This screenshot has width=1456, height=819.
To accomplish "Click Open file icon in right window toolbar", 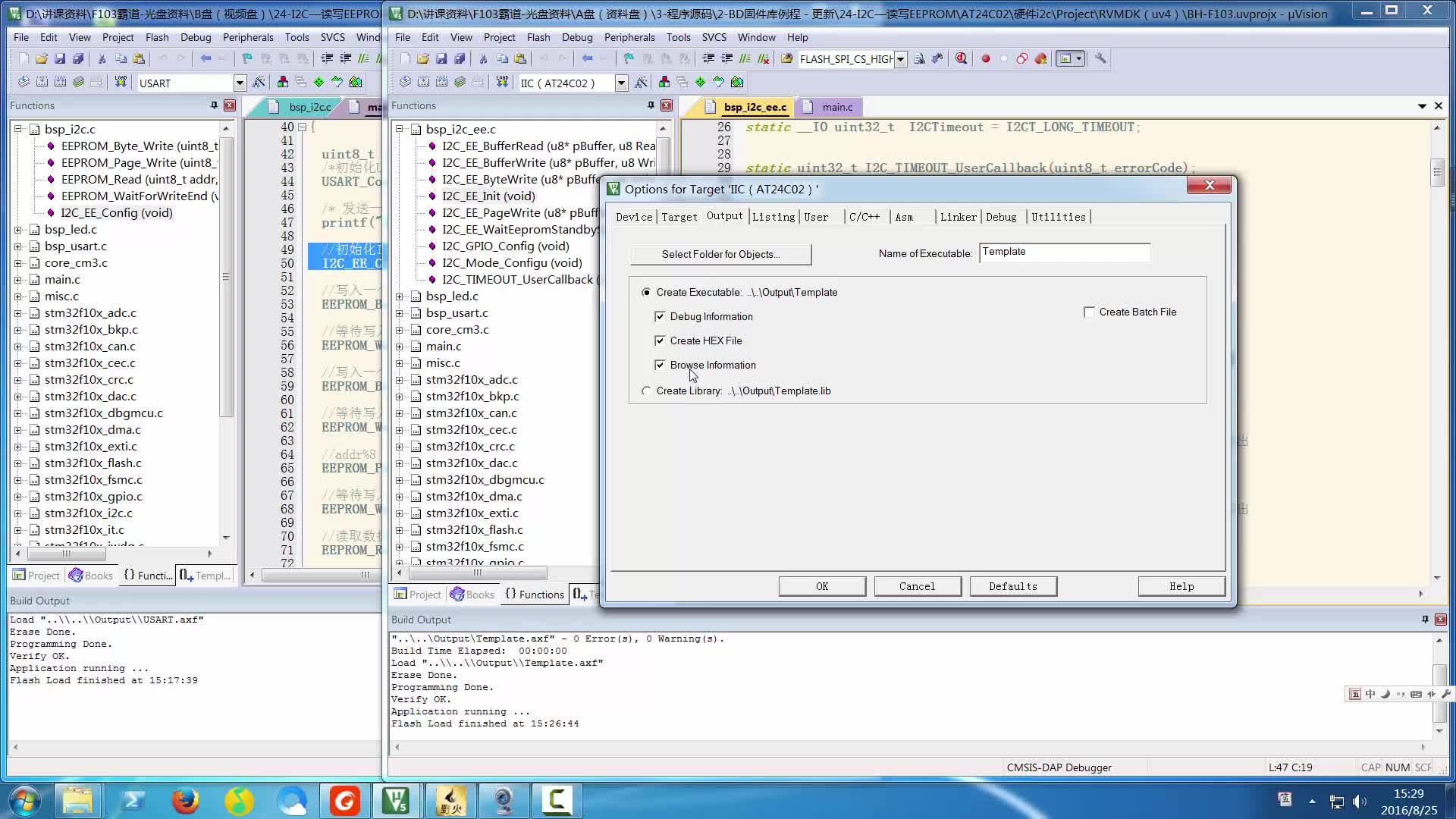I will tap(423, 58).
